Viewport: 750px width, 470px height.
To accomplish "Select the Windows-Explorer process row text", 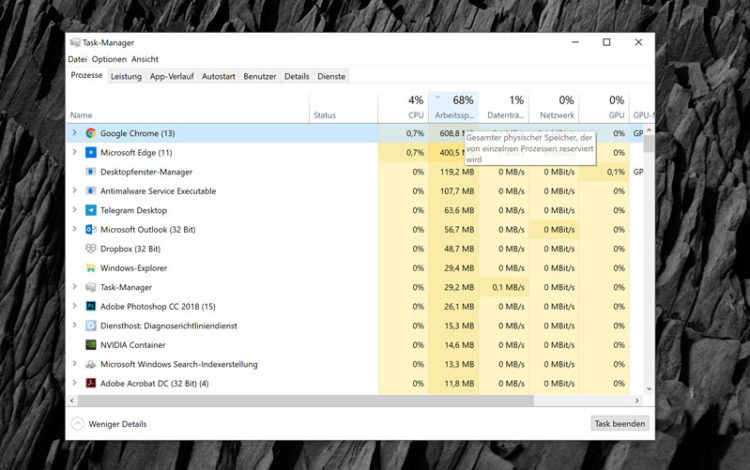I will click(x=133, y=268).
